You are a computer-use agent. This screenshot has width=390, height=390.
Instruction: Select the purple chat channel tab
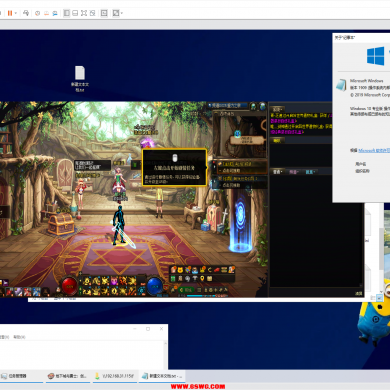click(294, 172)
